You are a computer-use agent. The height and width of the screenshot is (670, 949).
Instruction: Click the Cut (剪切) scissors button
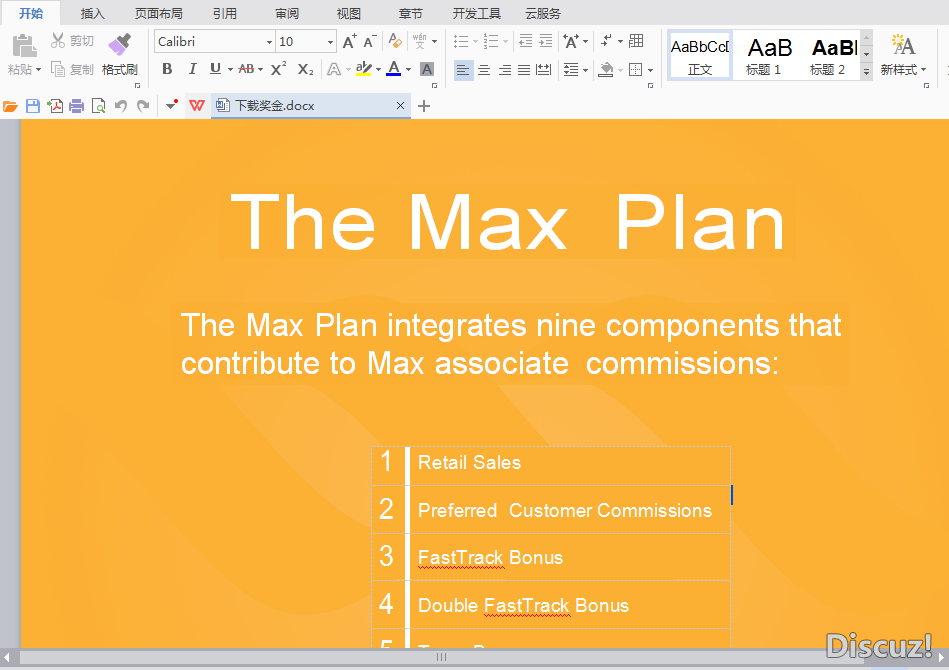[72, 41]
